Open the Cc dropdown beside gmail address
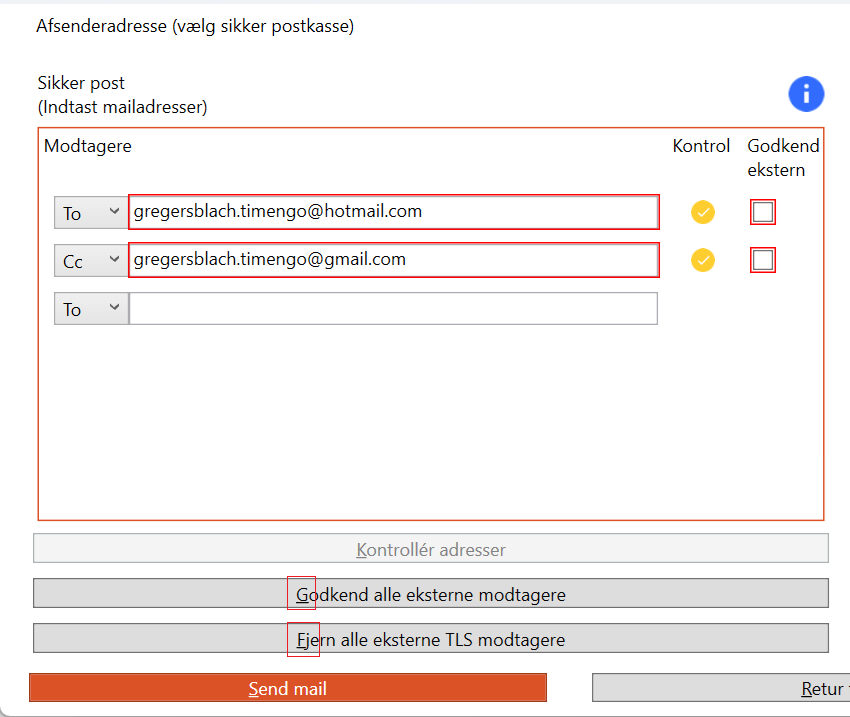 (x=91, y=261)
